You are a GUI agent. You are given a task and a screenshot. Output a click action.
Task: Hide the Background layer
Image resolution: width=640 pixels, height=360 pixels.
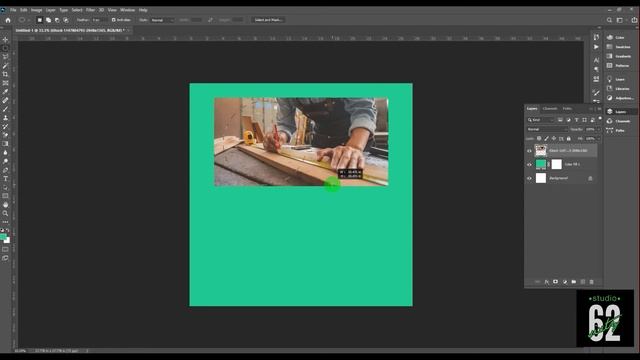[x=529, y=178]
